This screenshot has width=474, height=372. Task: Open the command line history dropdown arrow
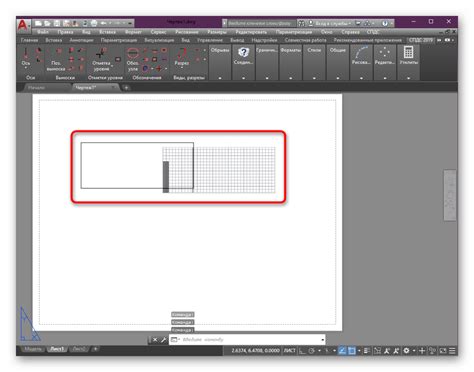(322, 340)
